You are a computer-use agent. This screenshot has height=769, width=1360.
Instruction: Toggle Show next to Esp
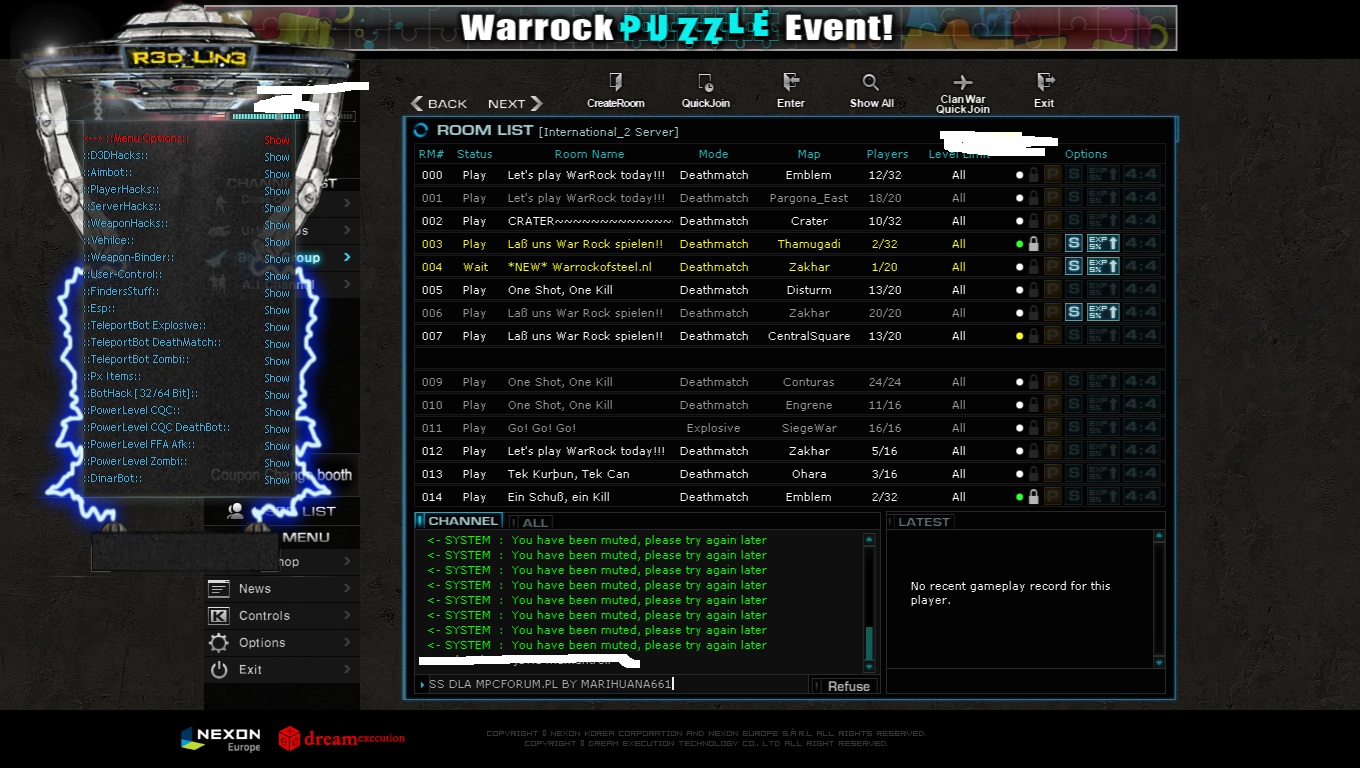pos(277,310)
